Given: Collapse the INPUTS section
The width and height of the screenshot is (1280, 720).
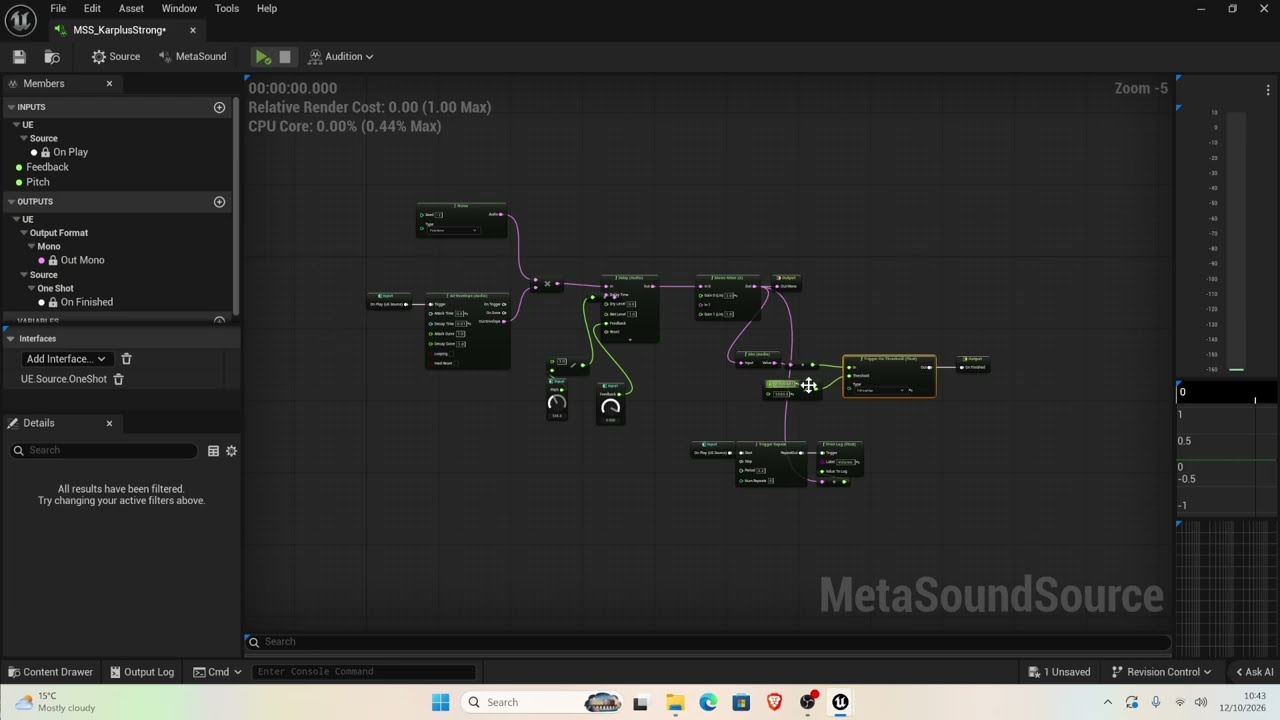Looking at the screenshot, I should pos(11,107).
